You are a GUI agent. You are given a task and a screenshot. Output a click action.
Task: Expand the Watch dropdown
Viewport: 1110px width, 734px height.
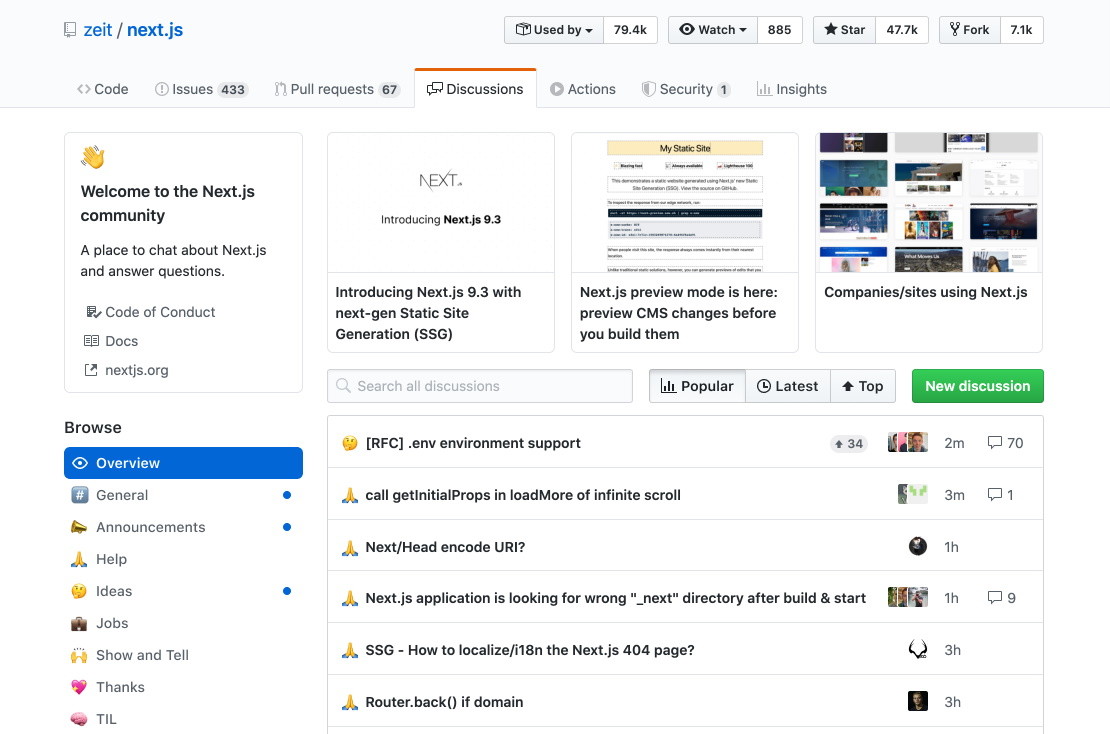(x=712, y=30)
